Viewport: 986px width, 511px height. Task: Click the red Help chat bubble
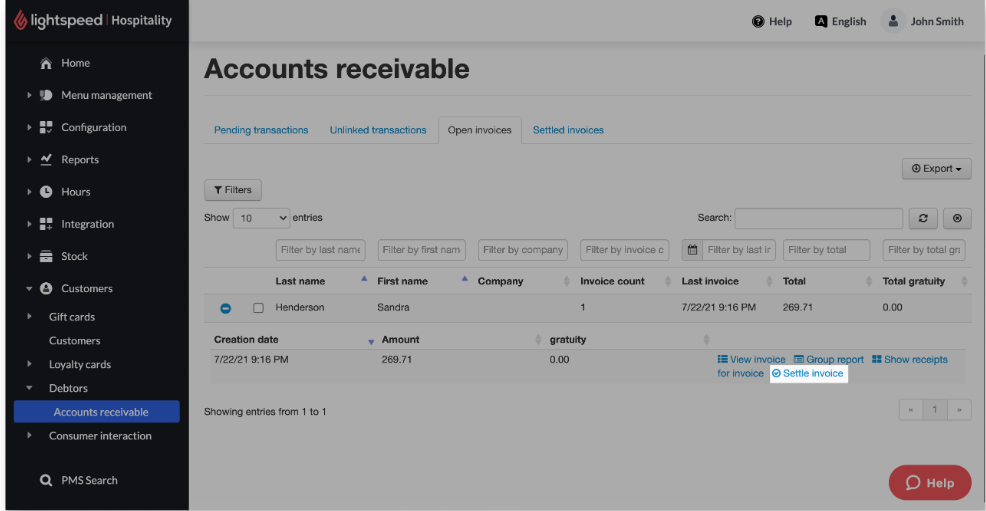click(x=929, y=482)
